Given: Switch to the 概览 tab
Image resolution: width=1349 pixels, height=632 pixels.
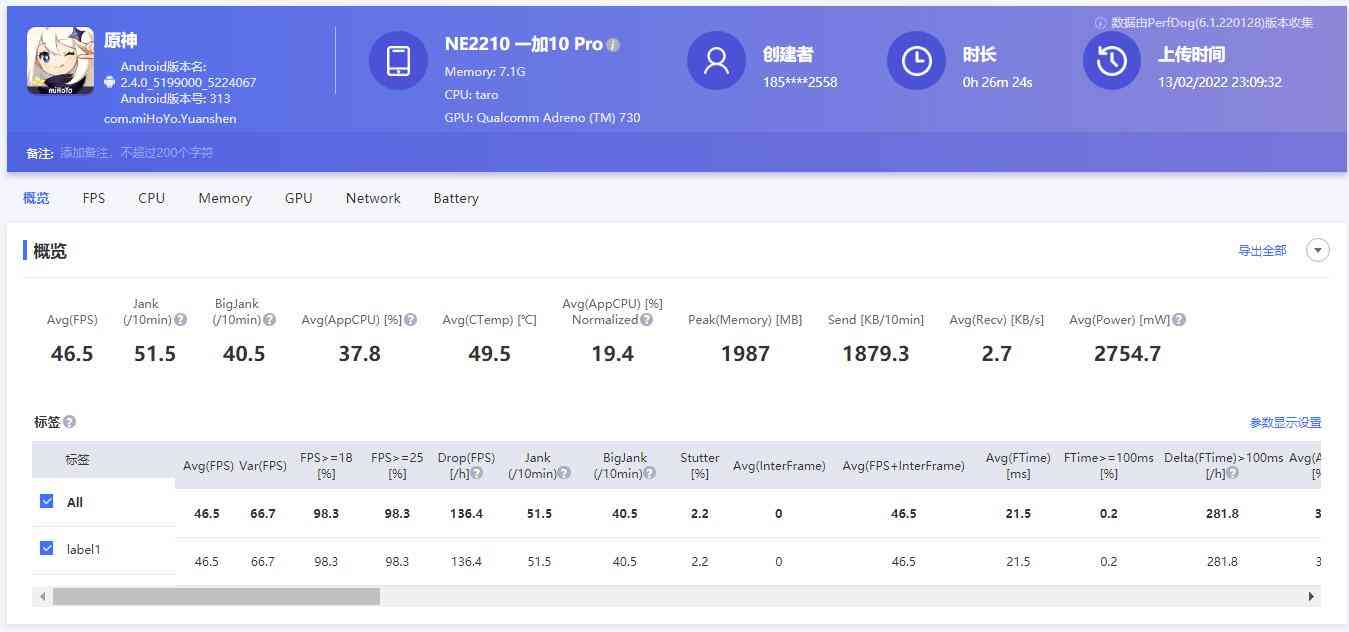Looking at the screenshot, I should (36, 198).
